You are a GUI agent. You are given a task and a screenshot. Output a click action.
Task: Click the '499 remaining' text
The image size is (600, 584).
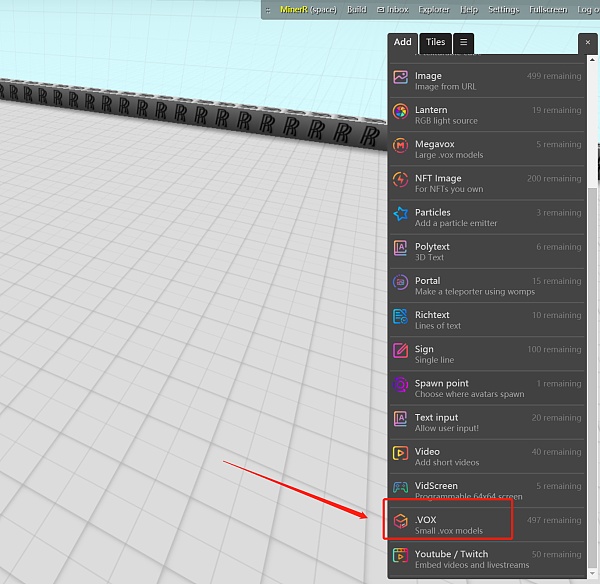tap(554, 76)
